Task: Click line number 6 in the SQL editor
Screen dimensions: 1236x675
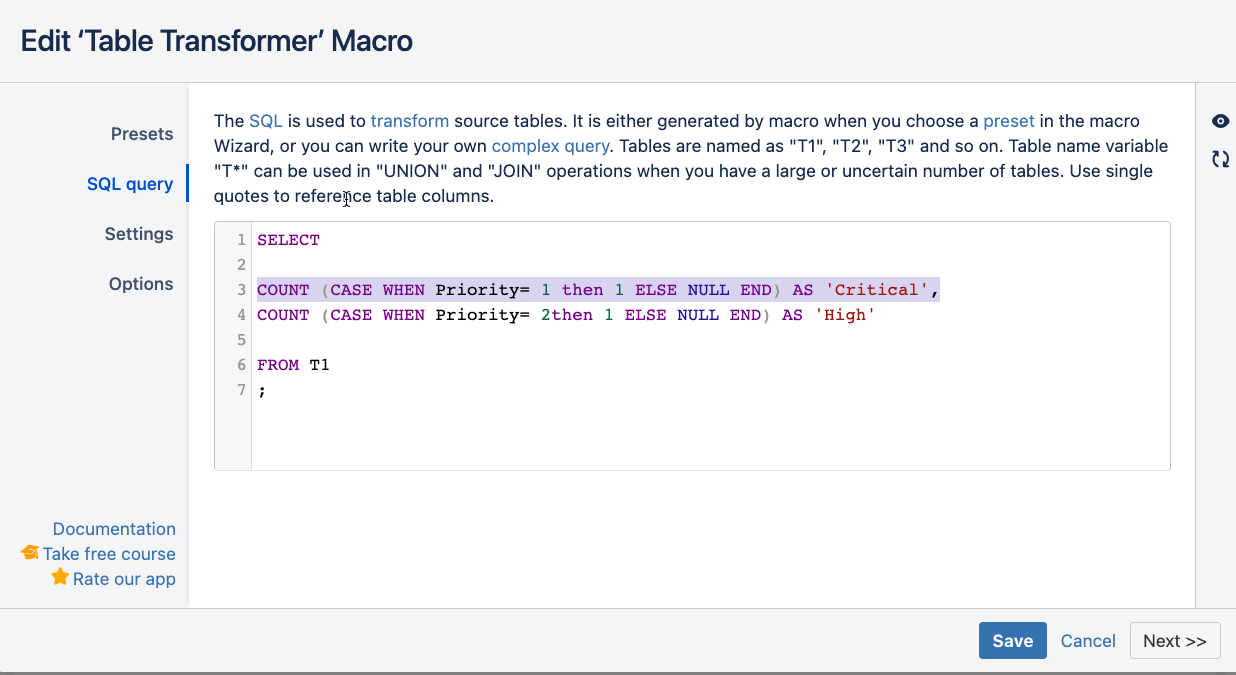Action: tap(241, 364)
